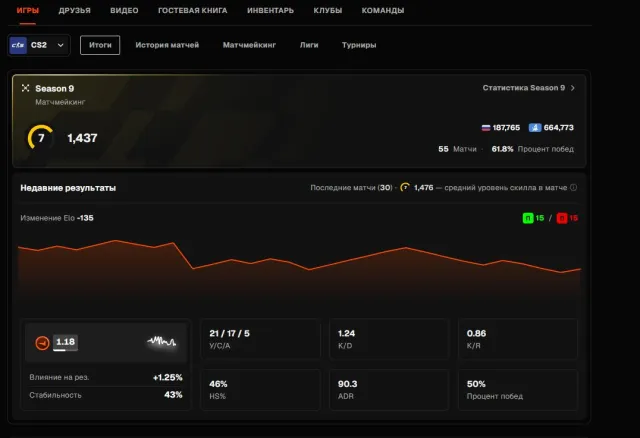Click the 664,773 region rank value
This screenshot has height=438, width=640.
tap(558, 128)
